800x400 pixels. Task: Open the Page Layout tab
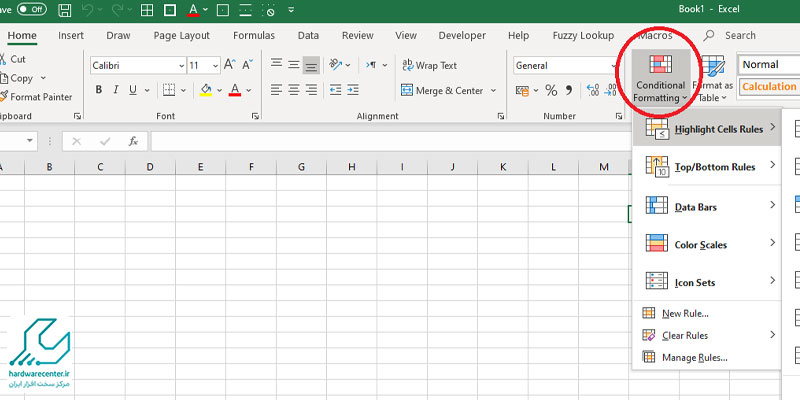pyautogui.click(x=182, y=35)
